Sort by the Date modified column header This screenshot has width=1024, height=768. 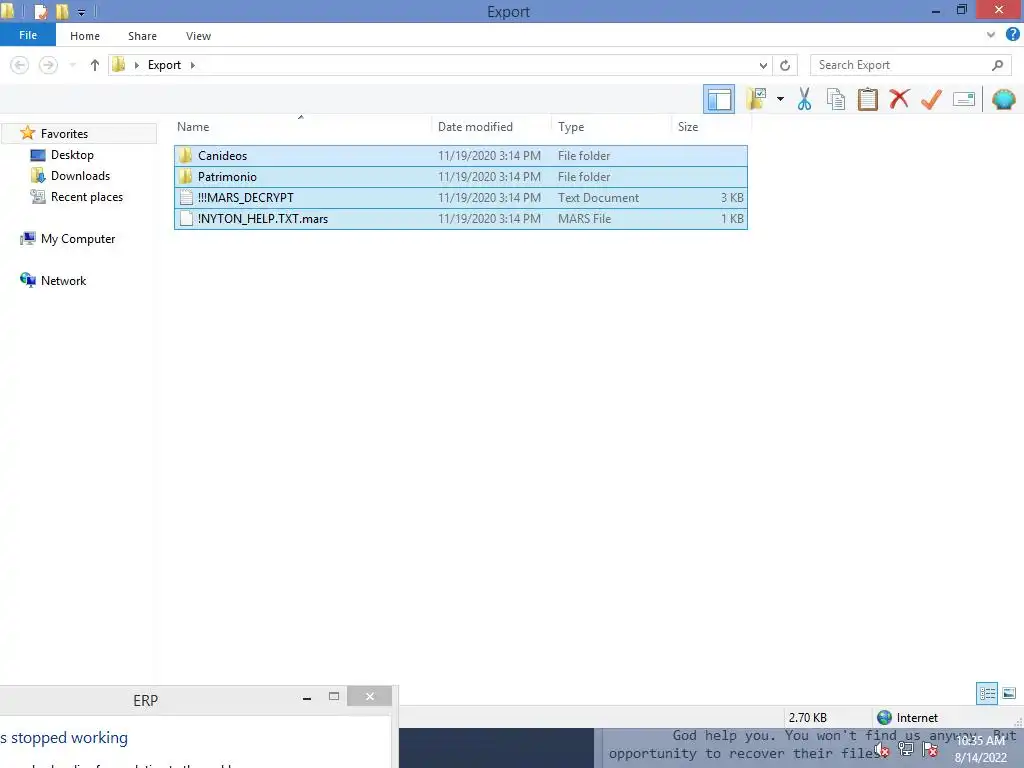pos(491,127)
